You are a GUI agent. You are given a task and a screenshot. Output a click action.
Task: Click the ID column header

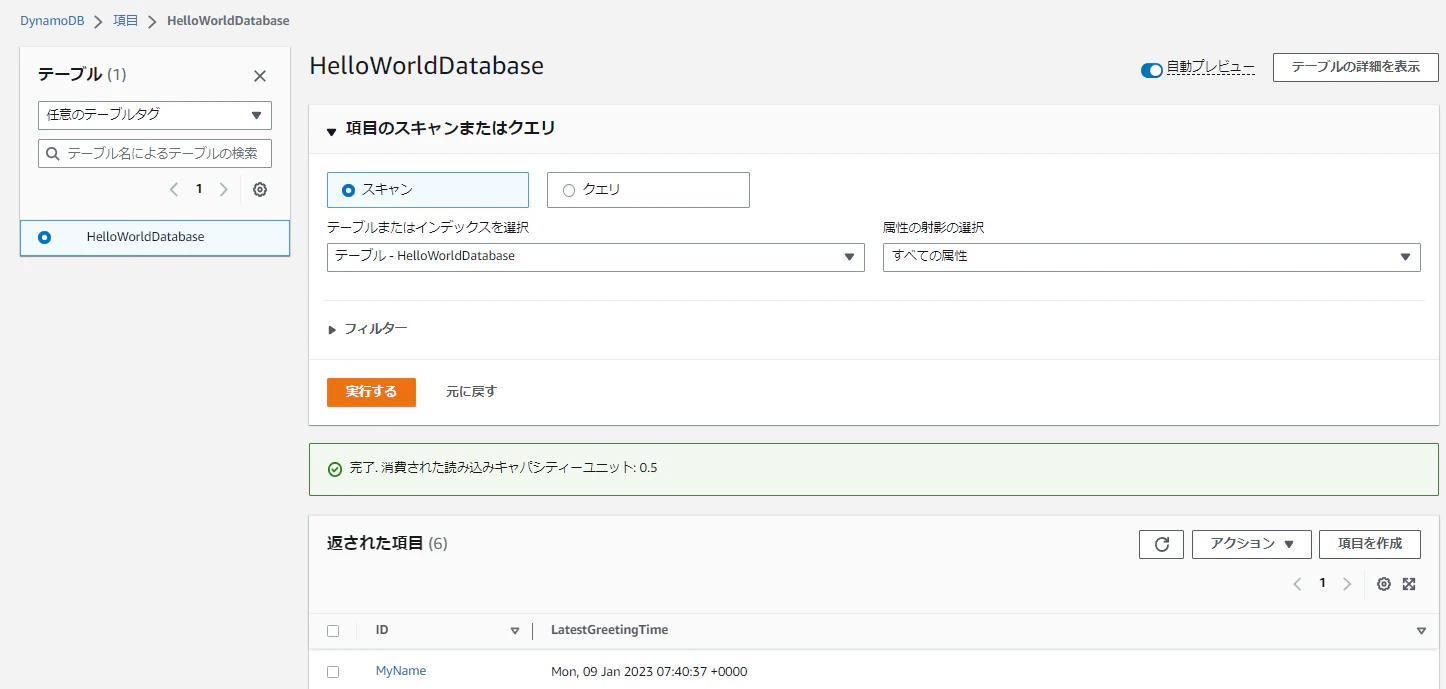[382, 630]
